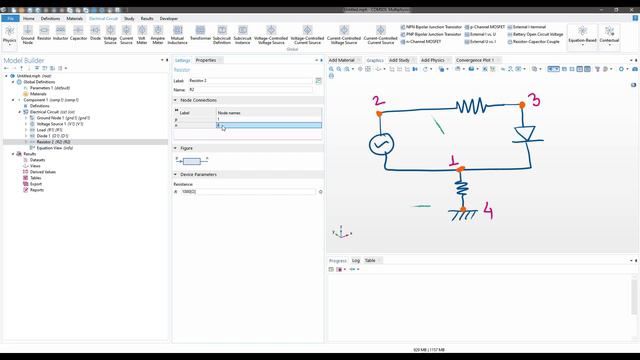640x360 pixels.
Task: Collapse the Results tree node
Action: tap(13, 154)
